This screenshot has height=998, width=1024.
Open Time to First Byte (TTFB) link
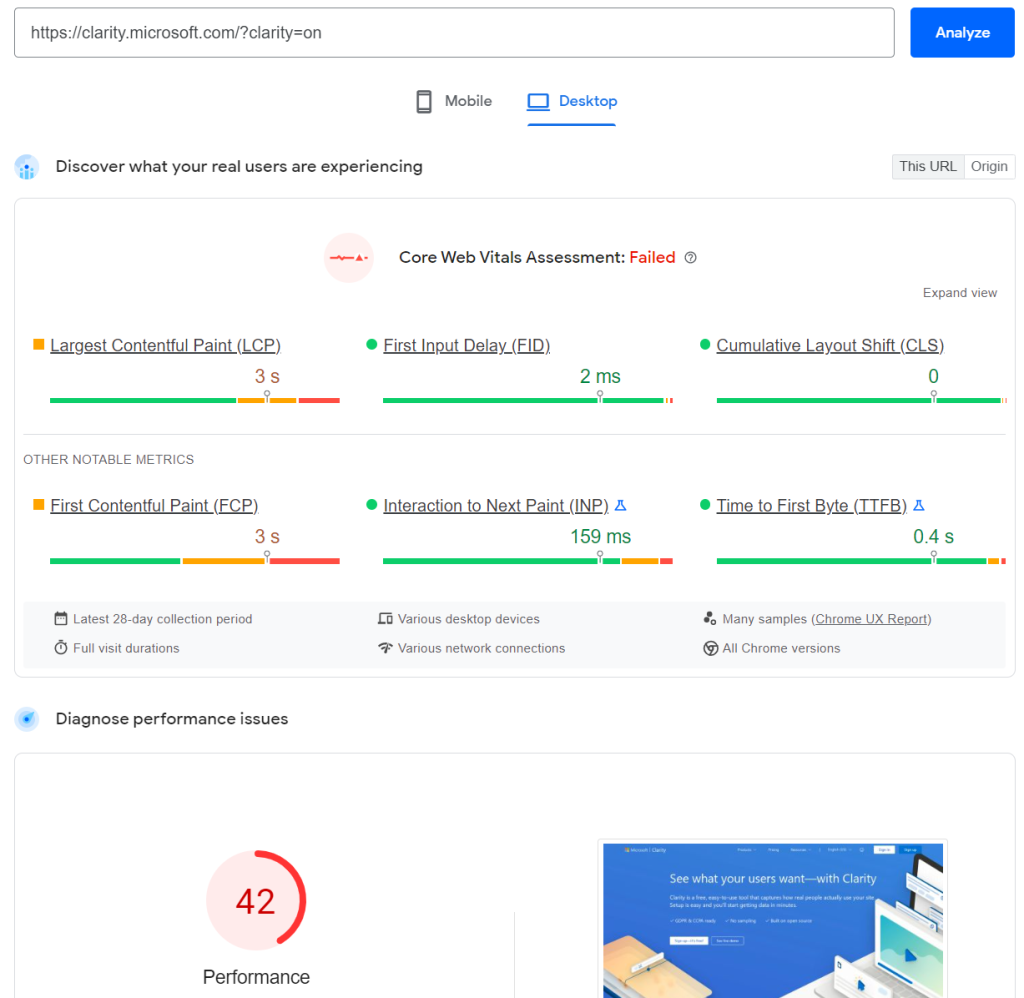(811, 505)
